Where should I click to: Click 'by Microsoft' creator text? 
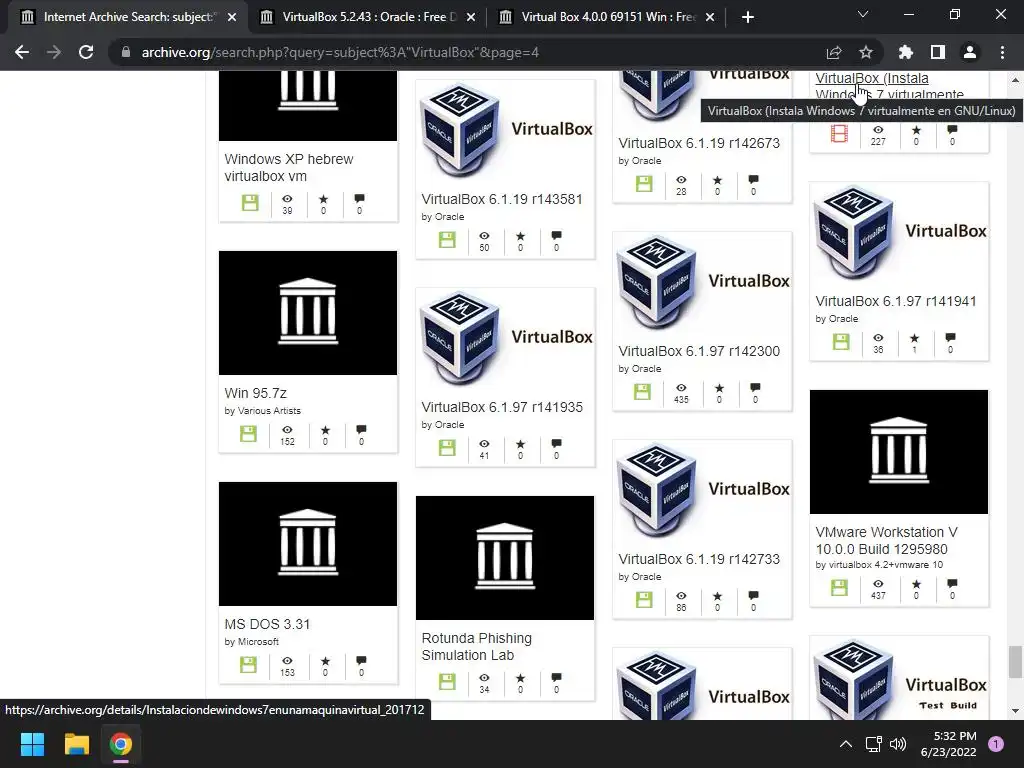tap(251, 642)
